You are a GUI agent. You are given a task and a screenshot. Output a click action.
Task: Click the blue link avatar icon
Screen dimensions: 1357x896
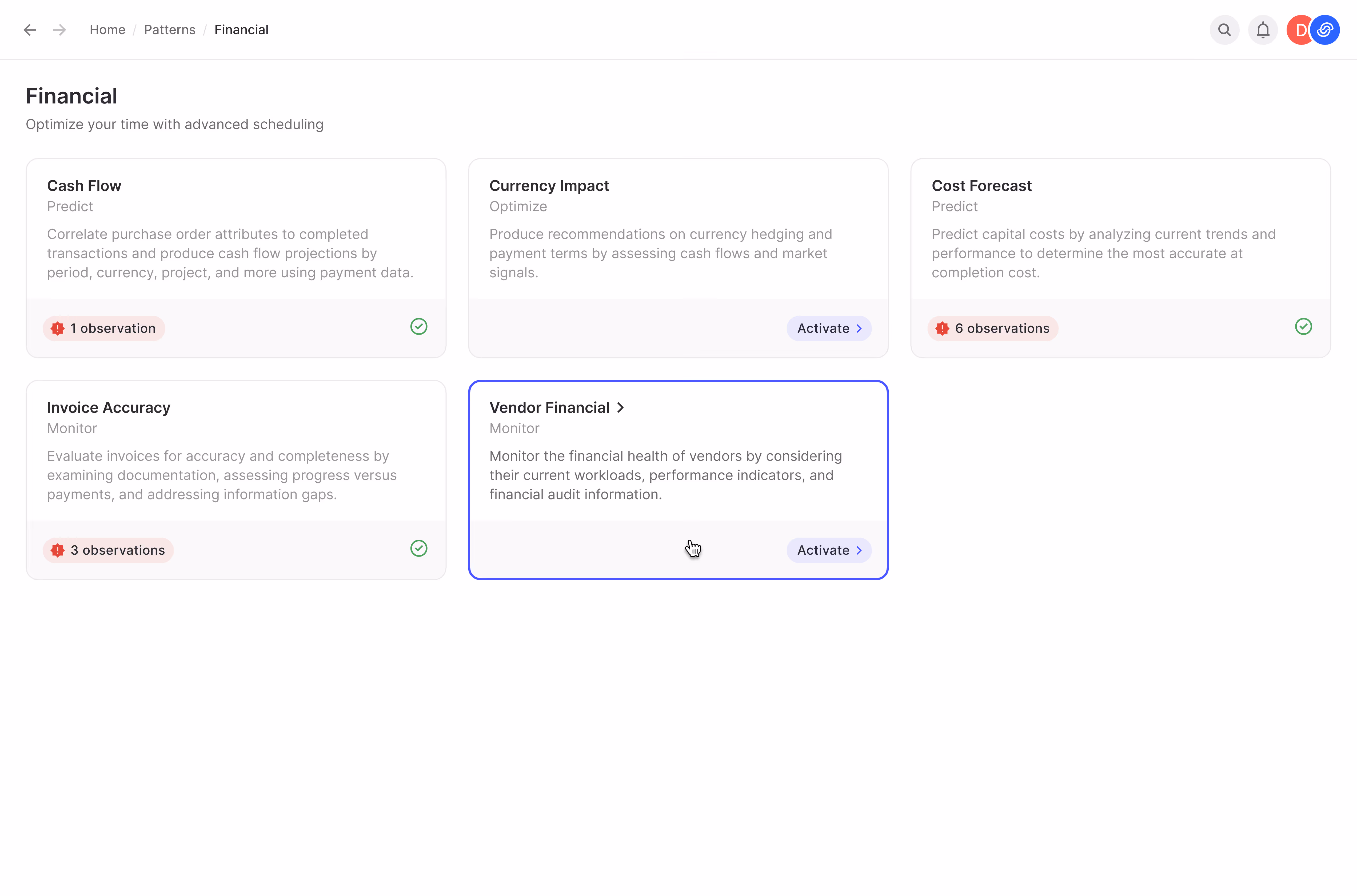tap(1326, 30)
